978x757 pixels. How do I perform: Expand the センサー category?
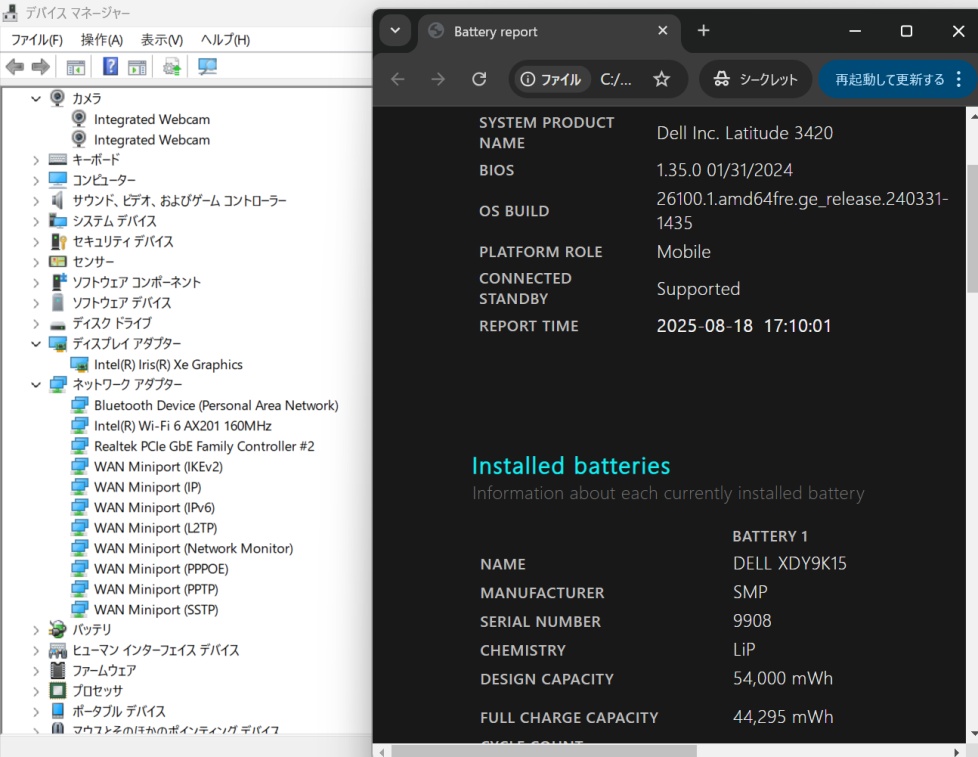pyautogui.click(x=36, y=262)
